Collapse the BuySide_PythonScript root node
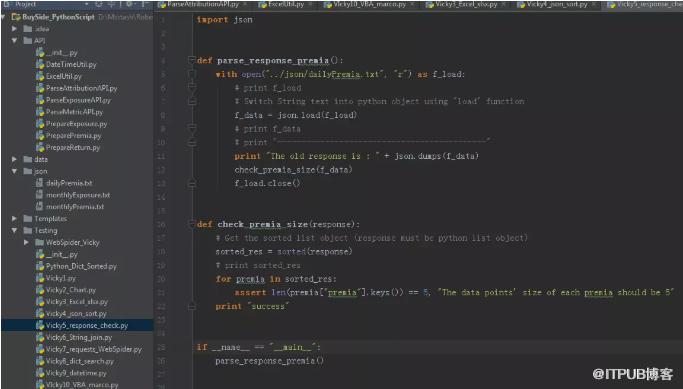This screenshot has width=683, height=389. click(x=3, y=17)
